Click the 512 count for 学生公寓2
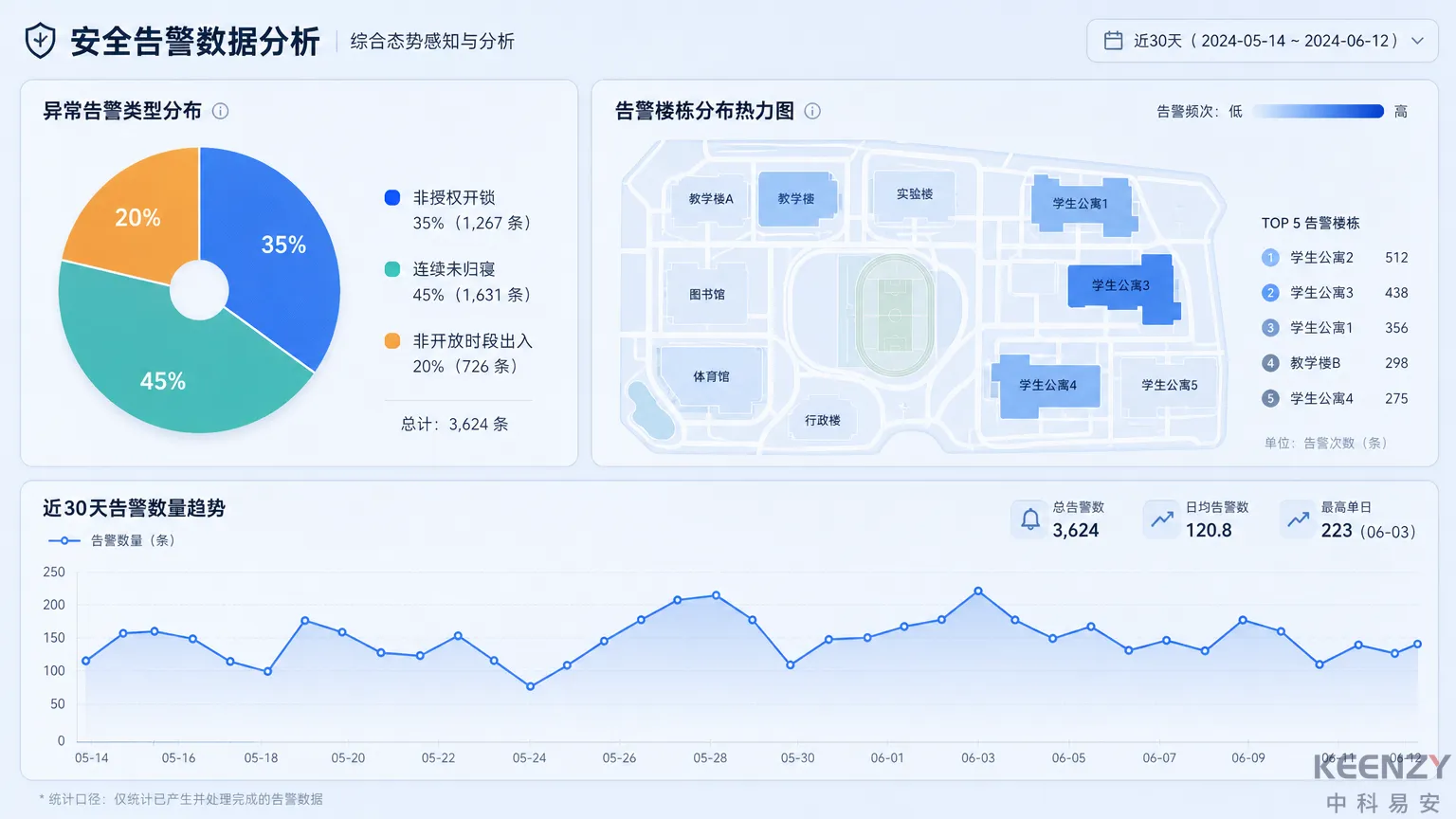Viewport: 1456px width, 819px height. (1396, 258)
